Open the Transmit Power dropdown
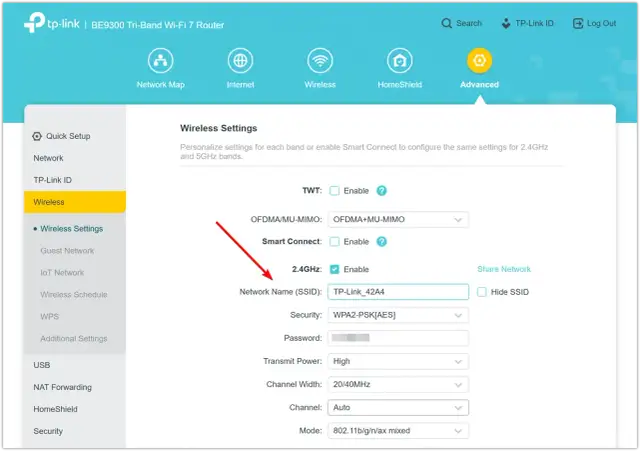 pyautogui.click(x=398, y=361)
